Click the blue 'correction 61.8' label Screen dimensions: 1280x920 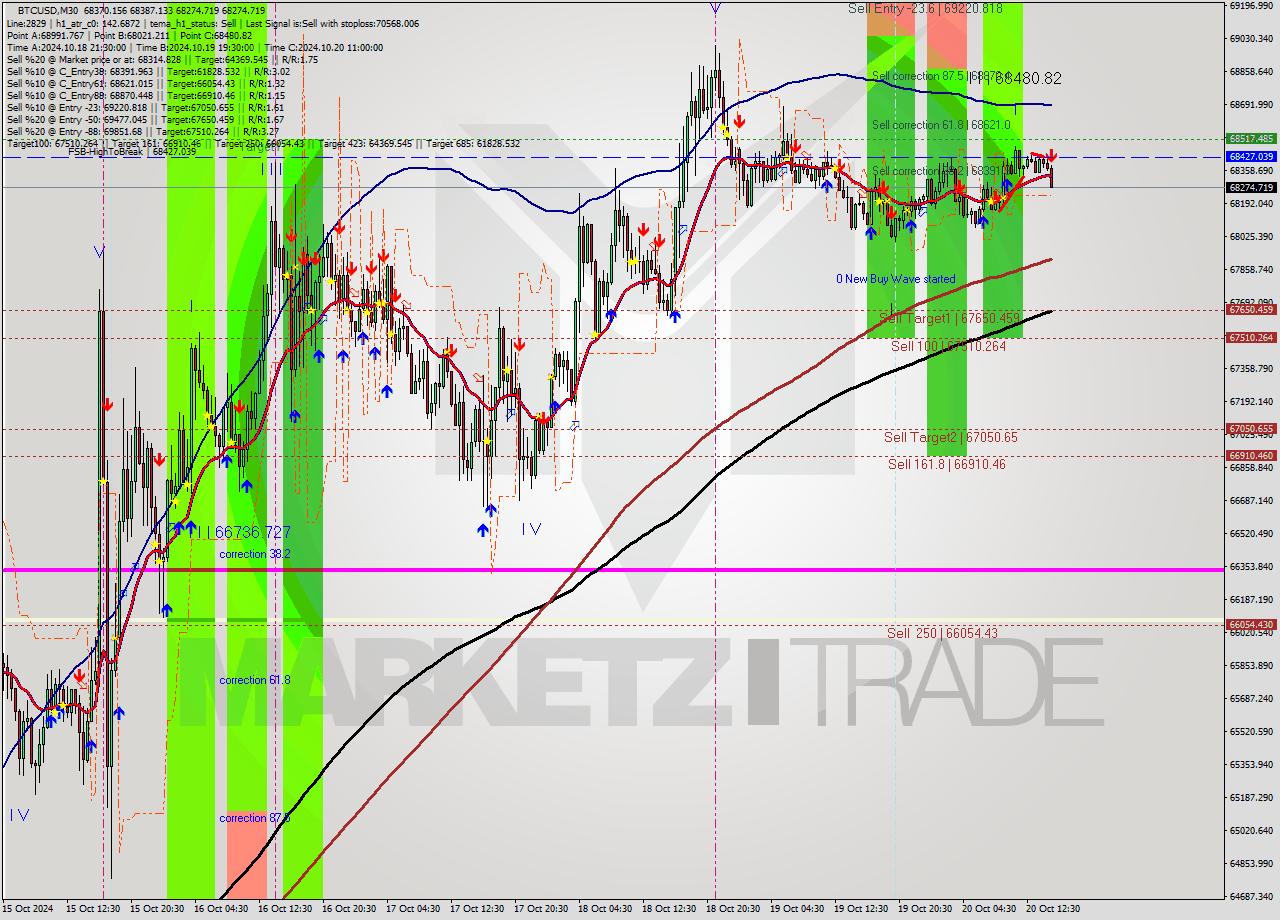coord(255,680)
